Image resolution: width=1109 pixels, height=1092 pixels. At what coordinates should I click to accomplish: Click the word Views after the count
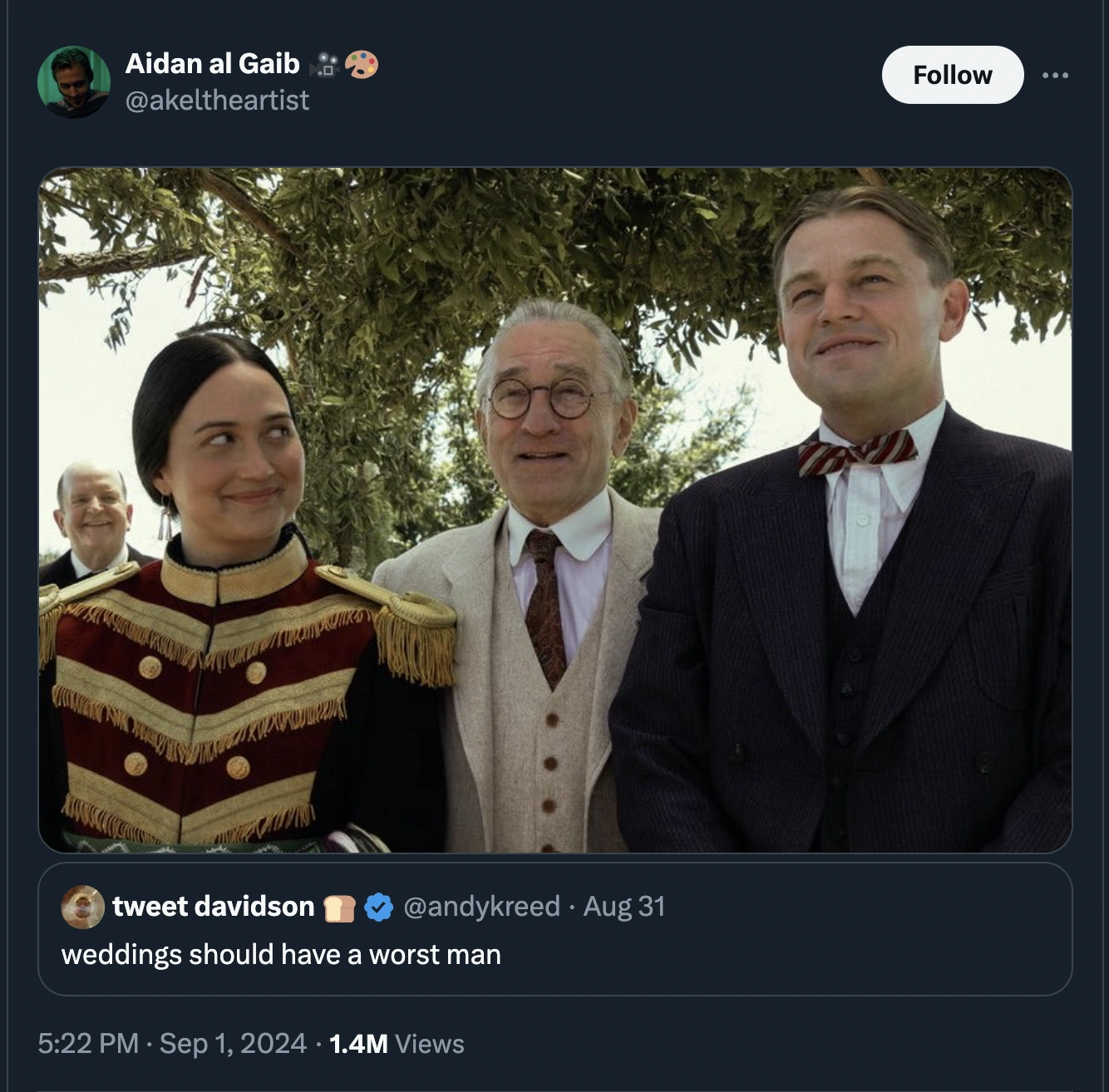point(430,1044)
